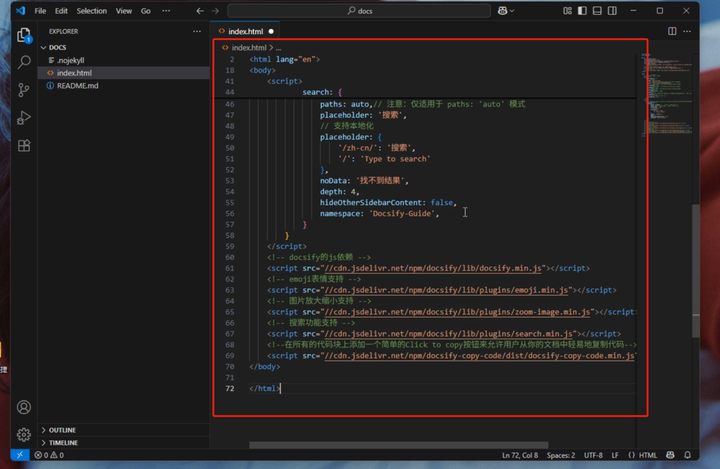The width and height of the screenshot is (720, 469).
Task: Open Source Control view
Action: [24, 90]
